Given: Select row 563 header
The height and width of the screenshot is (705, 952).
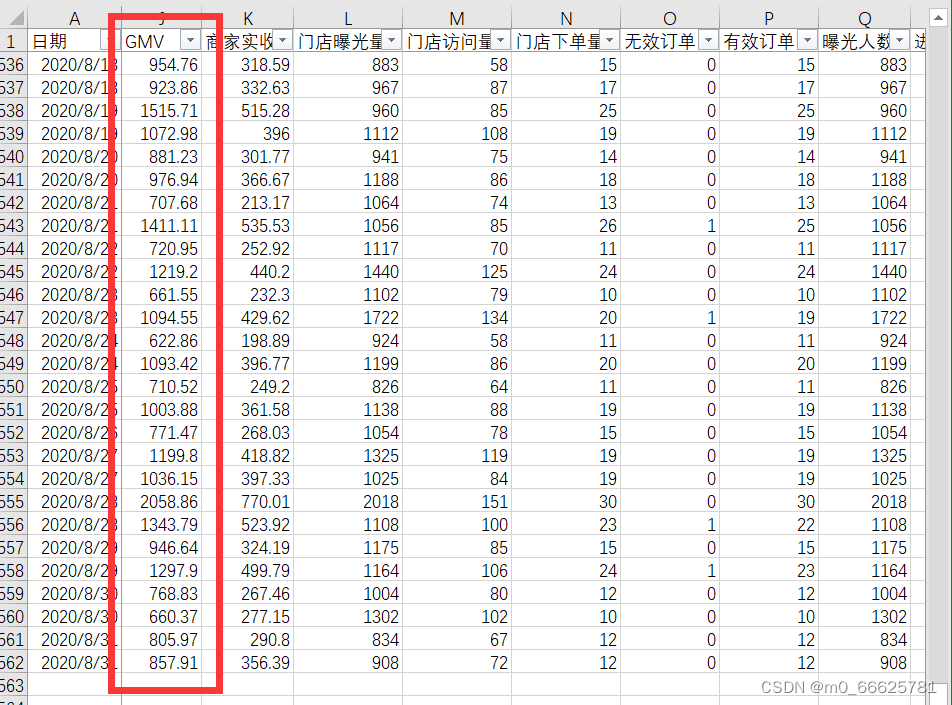Looking at the screenshot, I should 12,686.
